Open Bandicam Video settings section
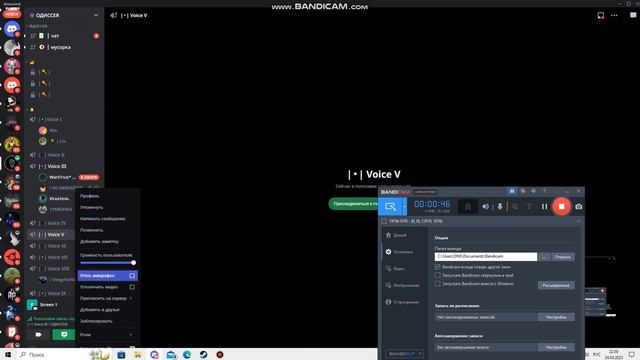The image size is (640, 360). click(396, 269)
